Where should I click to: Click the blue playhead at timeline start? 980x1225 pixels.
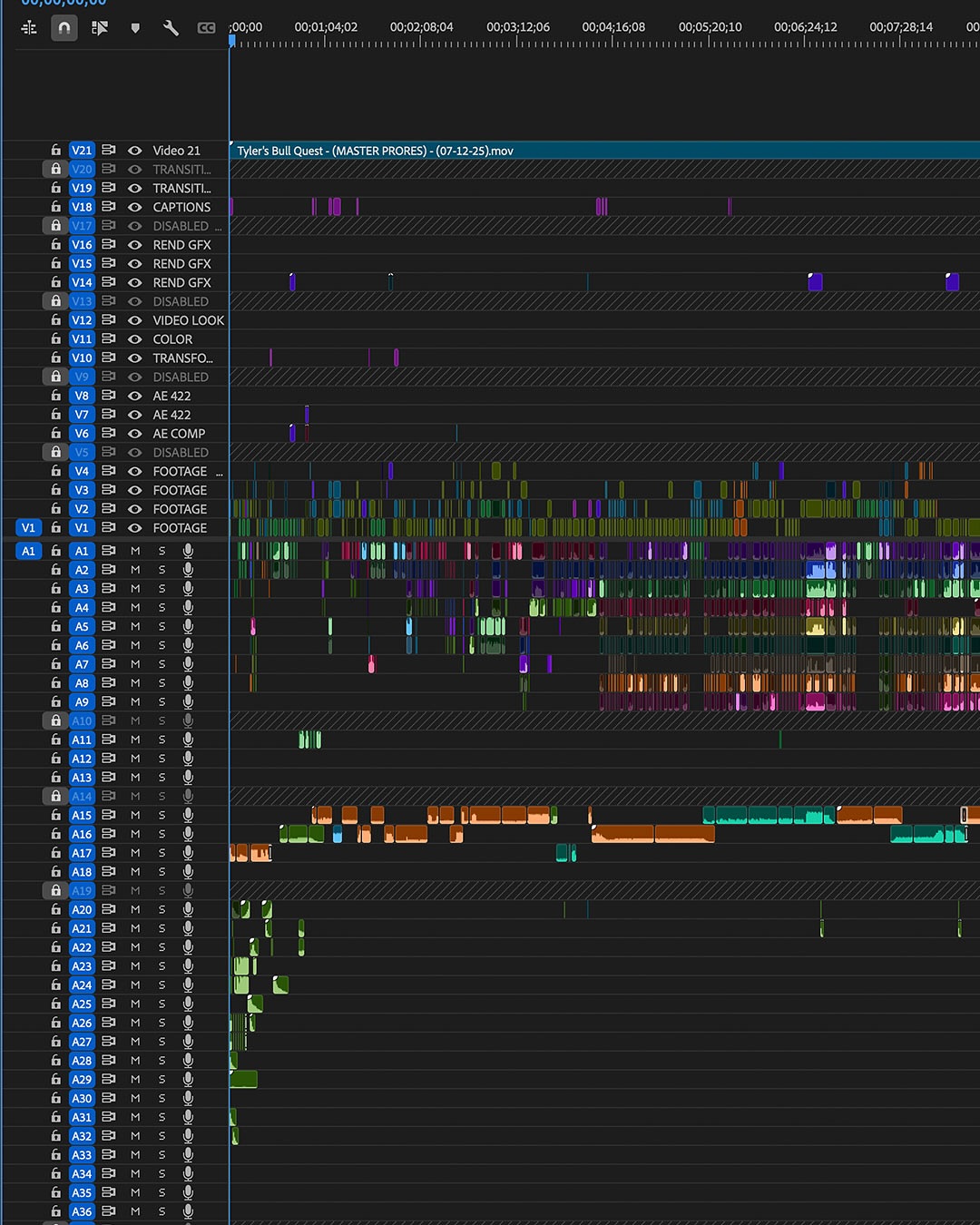click(232, 40)
